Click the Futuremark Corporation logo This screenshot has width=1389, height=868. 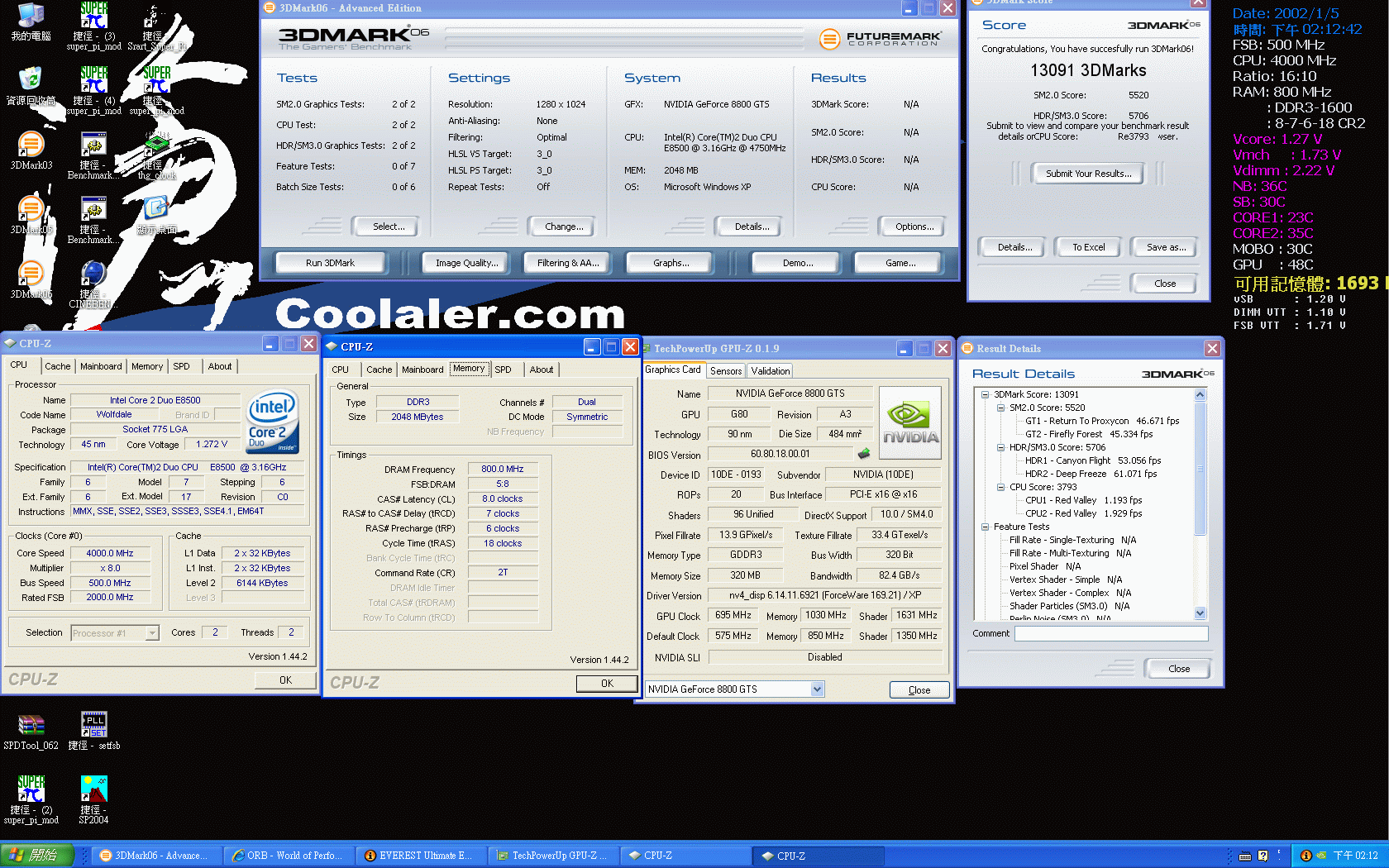pos(880,38)
